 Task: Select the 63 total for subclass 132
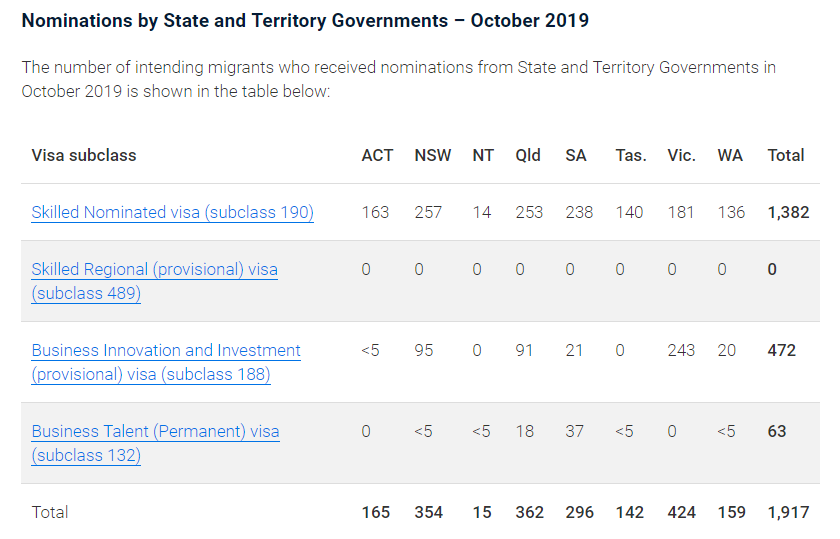777,432
